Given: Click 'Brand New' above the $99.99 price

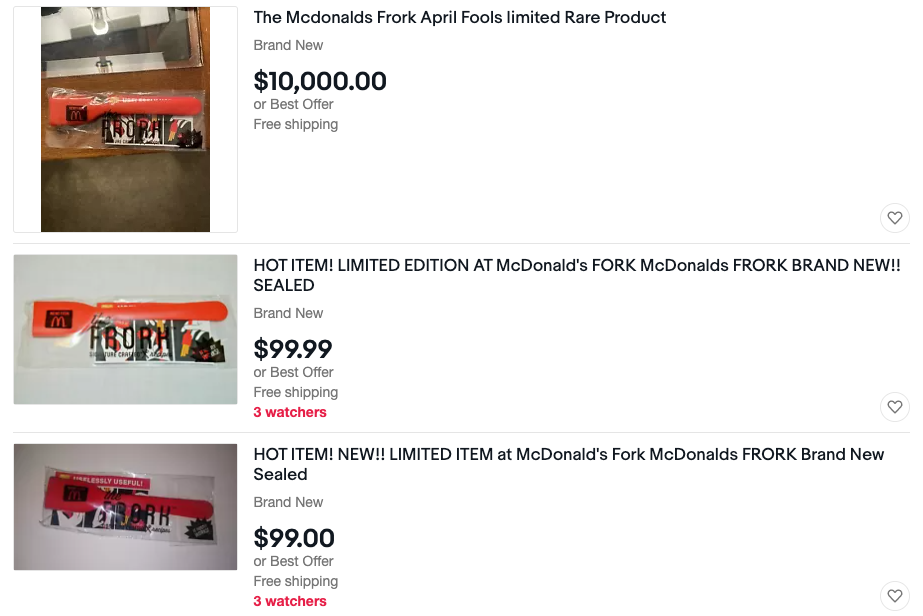Looking at the screenshot, I should pos(288,313).
